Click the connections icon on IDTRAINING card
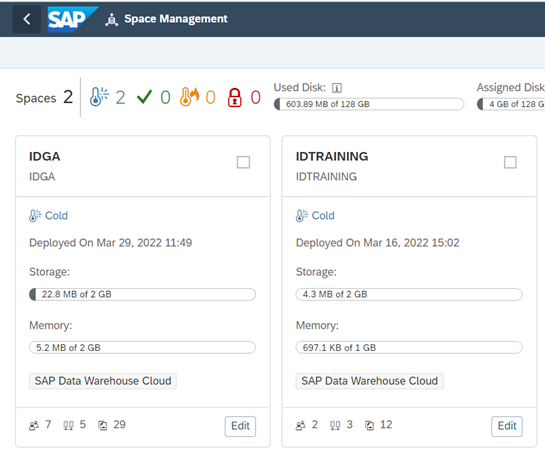 (x=335, y=425)
